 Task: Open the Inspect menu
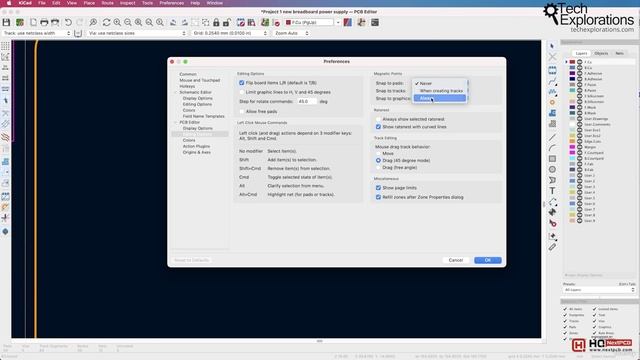(127, 3)
